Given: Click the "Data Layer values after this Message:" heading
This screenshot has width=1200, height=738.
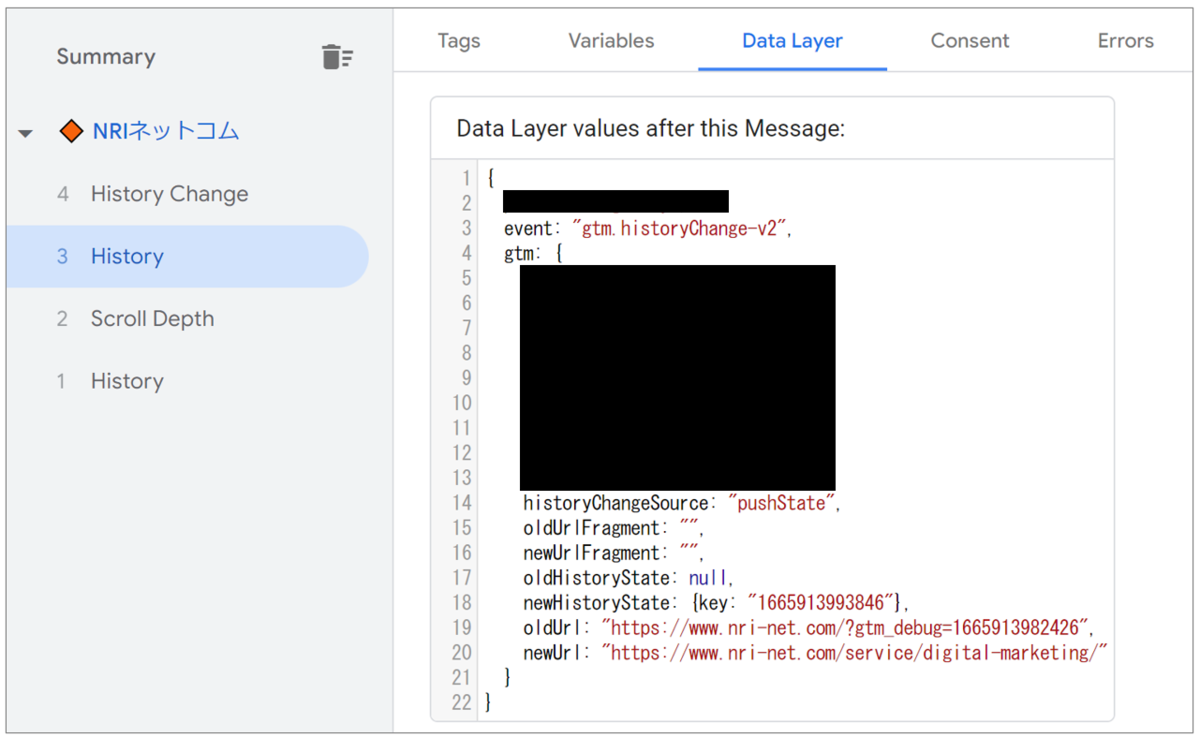Looking at the screenshot, I should [x=651, y=128].
